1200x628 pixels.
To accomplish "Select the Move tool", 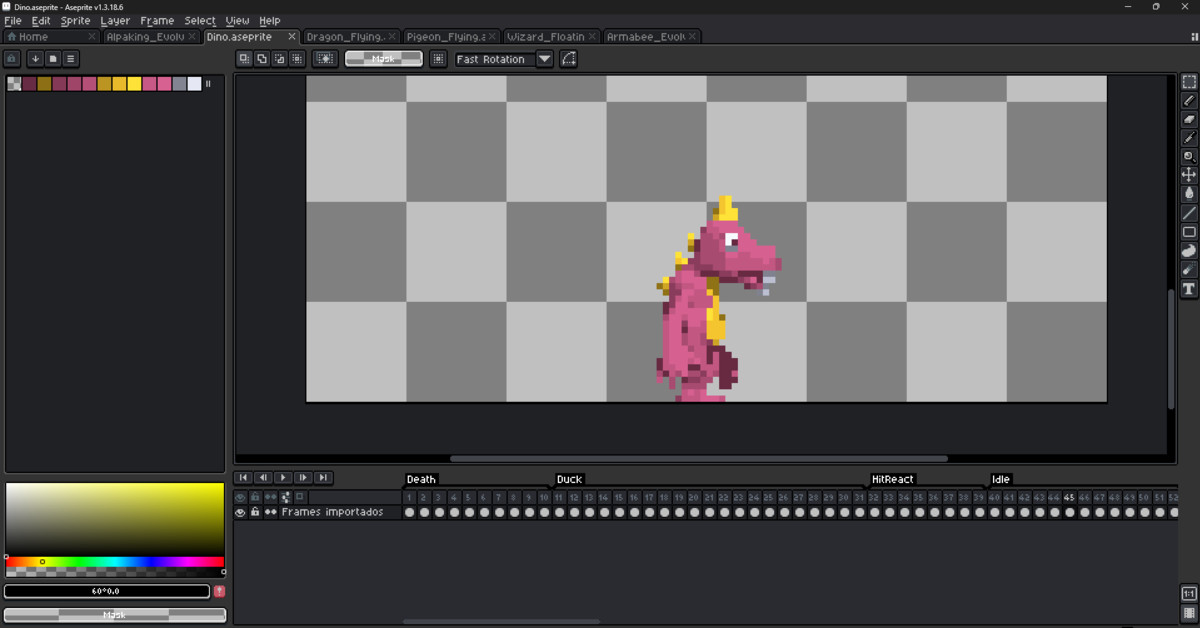I will (x=1189, y=176).
